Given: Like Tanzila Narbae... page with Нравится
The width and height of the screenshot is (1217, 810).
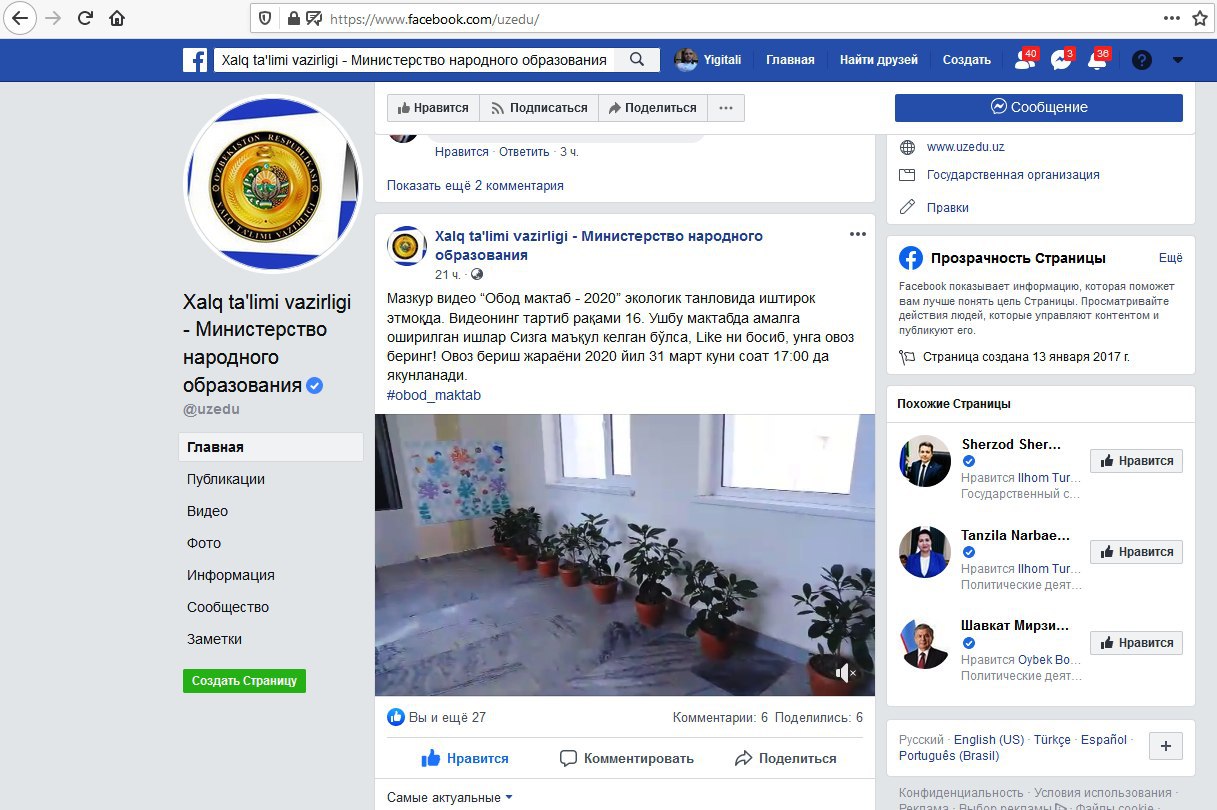Looking at the screenshot, I should (x=1136, y=551).
